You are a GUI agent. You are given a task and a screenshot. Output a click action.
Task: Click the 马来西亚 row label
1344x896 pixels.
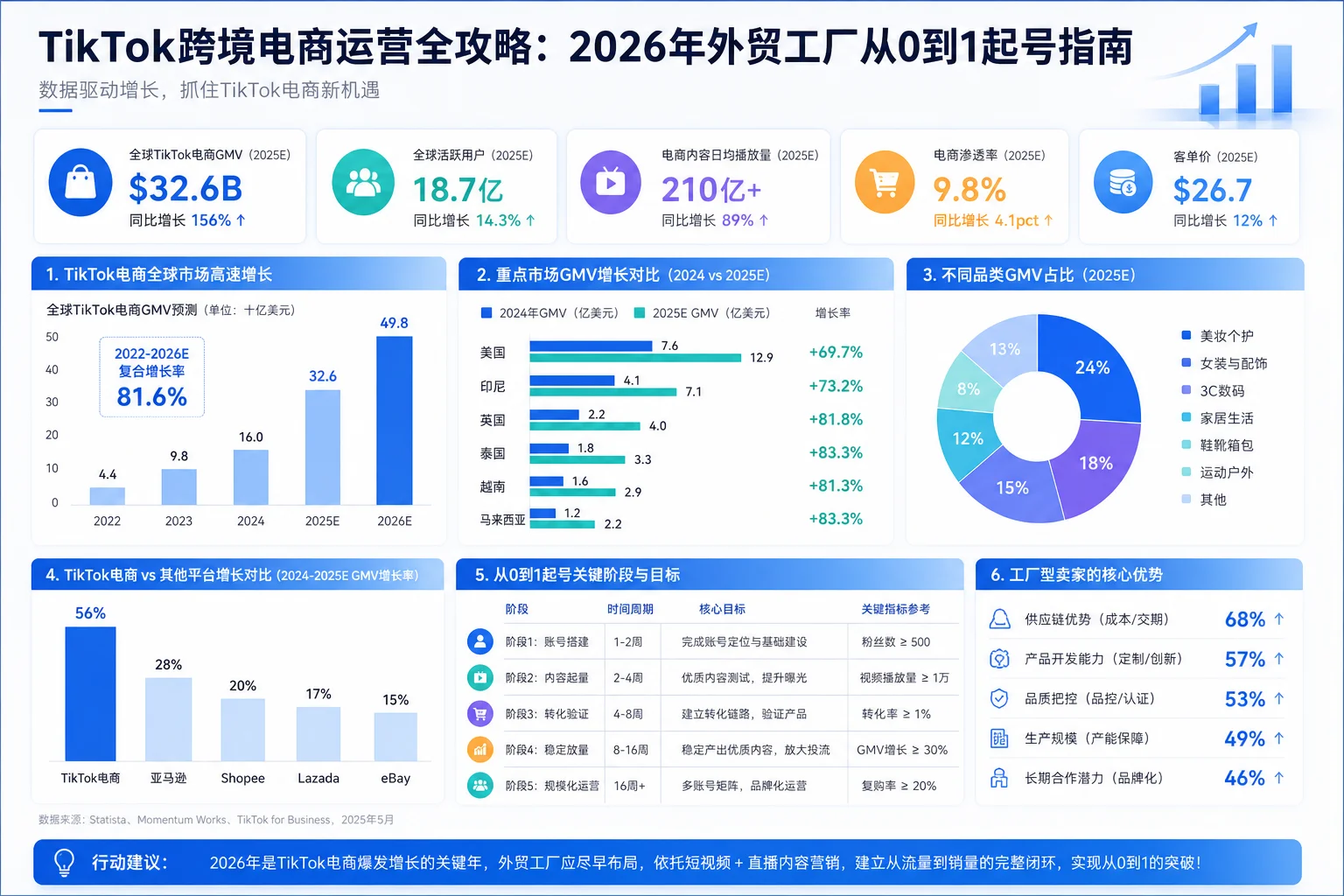tap(502, 520)
